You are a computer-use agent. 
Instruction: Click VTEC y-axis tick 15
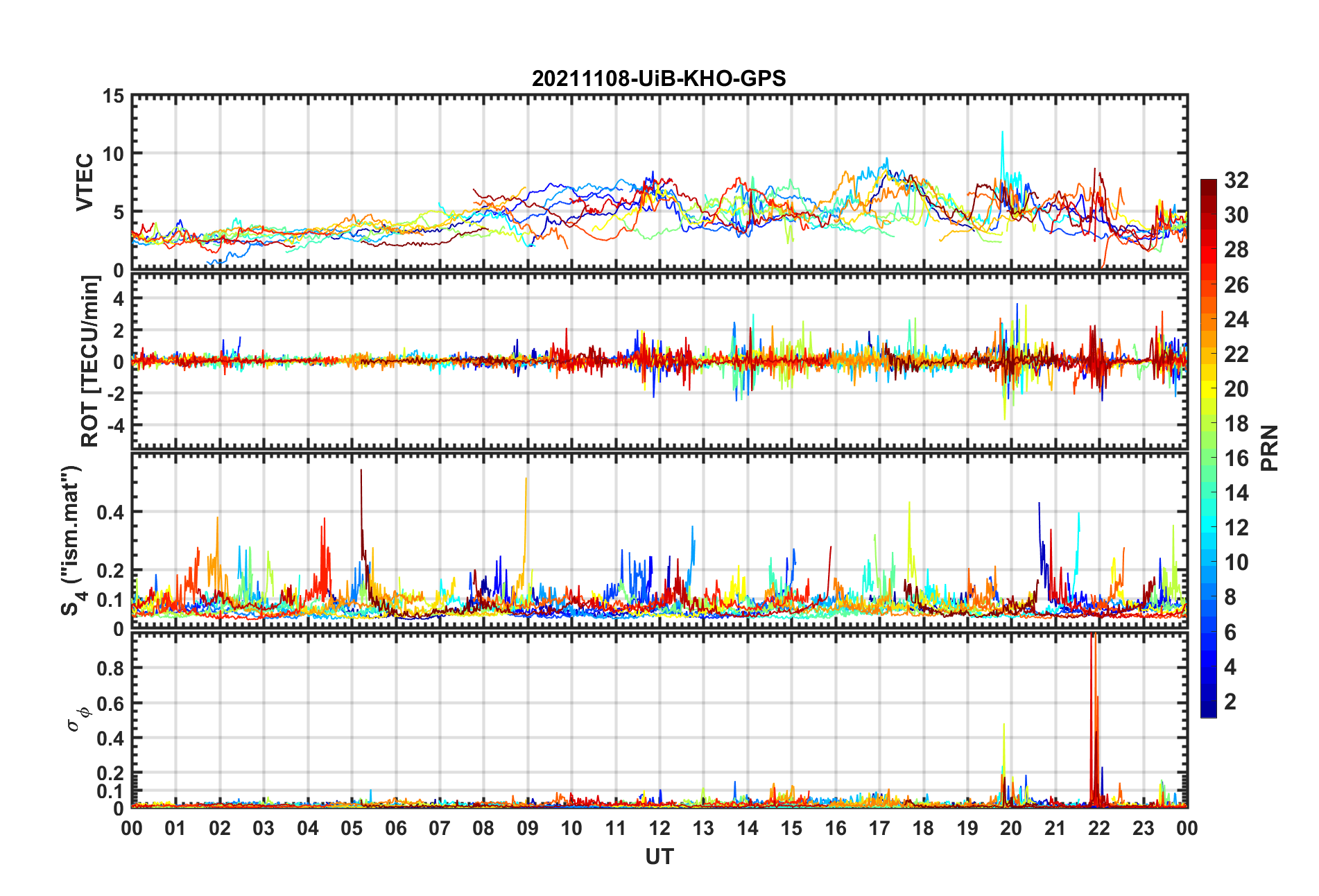pos(114,96)
